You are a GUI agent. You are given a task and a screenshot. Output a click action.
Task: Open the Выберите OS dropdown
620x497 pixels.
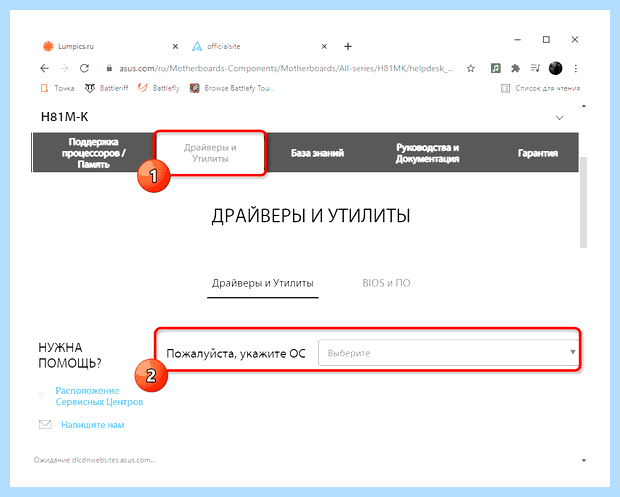(x=448, y=353)
